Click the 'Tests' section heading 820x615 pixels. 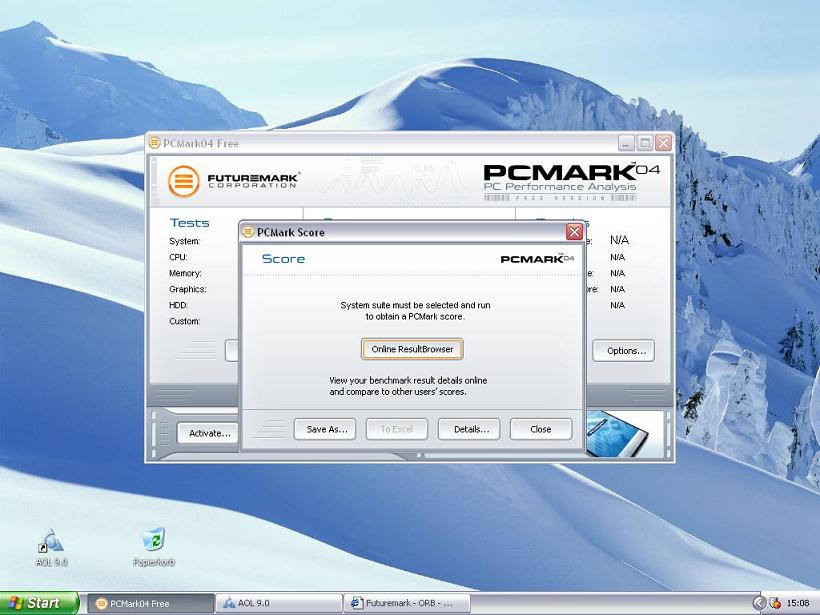[189, 223]
